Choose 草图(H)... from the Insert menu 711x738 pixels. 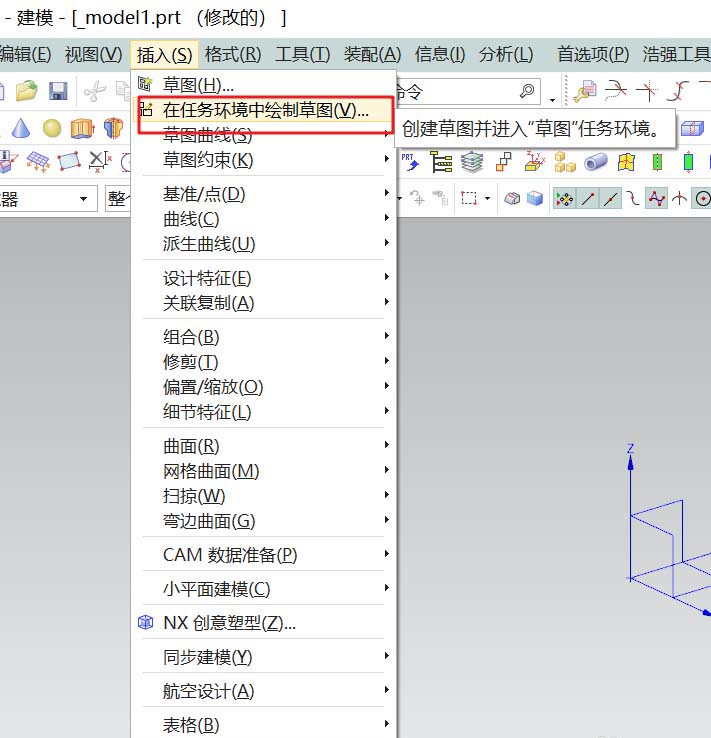(x=265, y=85)
